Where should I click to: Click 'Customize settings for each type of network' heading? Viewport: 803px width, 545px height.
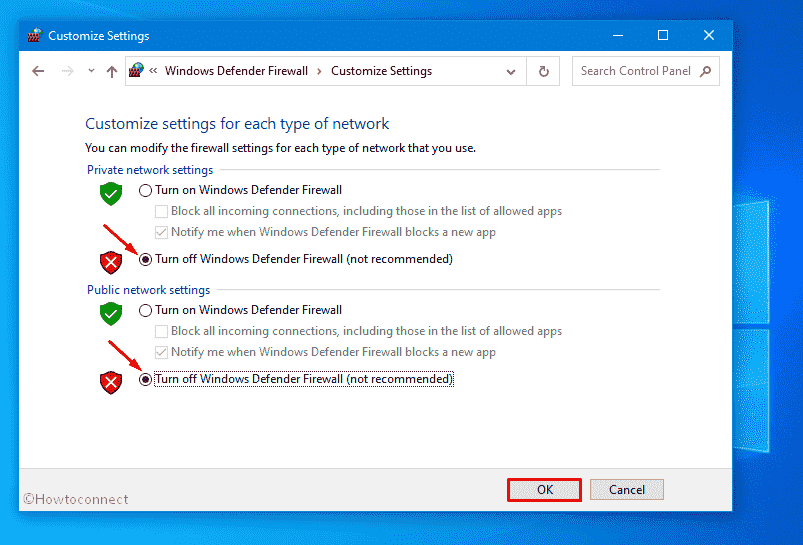click(x=237, y=124)
